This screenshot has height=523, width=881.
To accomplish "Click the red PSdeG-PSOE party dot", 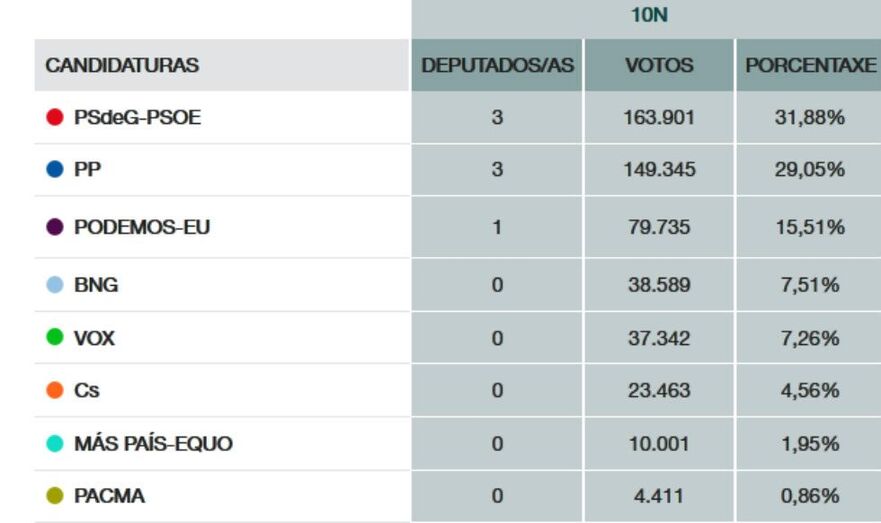I will click(x=55, y=117).
